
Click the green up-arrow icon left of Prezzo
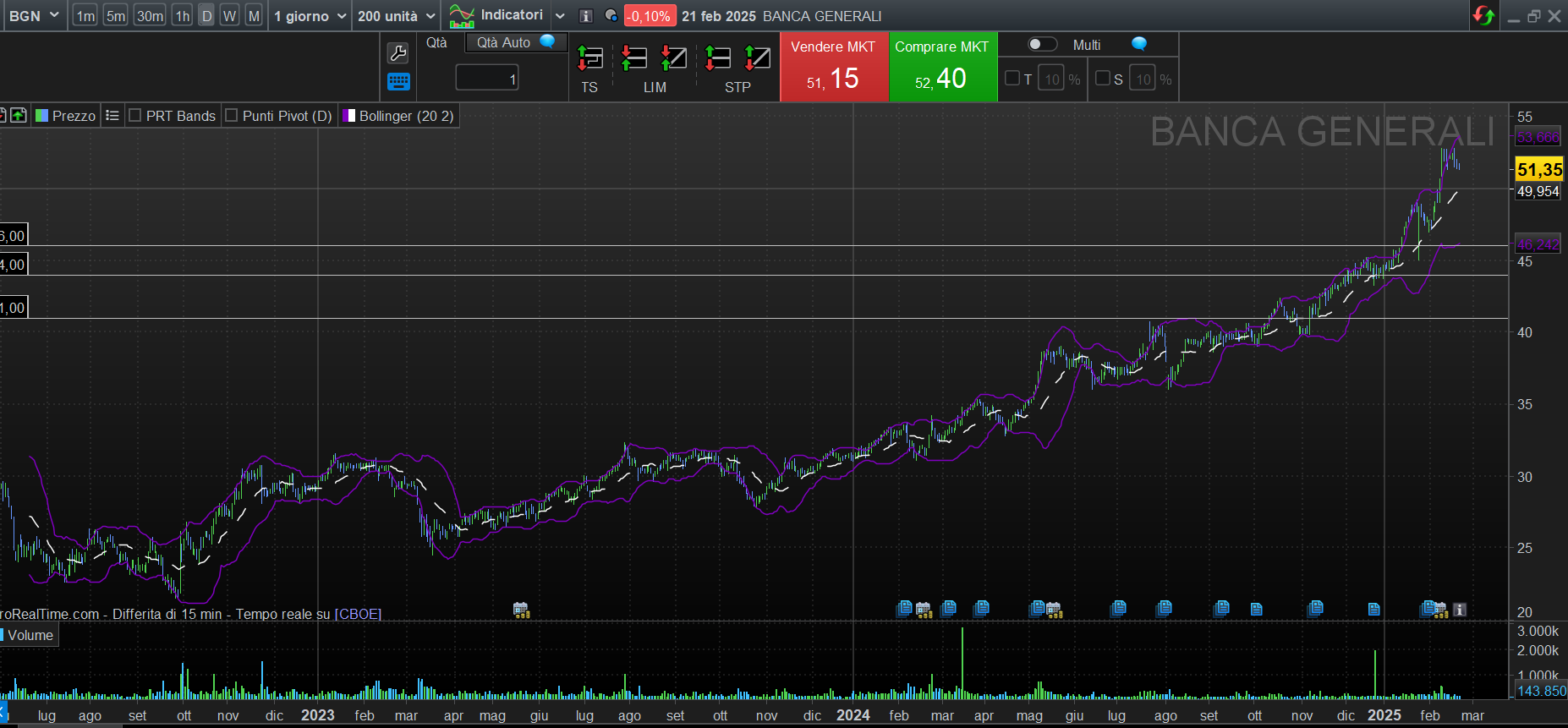click(19, 116)
